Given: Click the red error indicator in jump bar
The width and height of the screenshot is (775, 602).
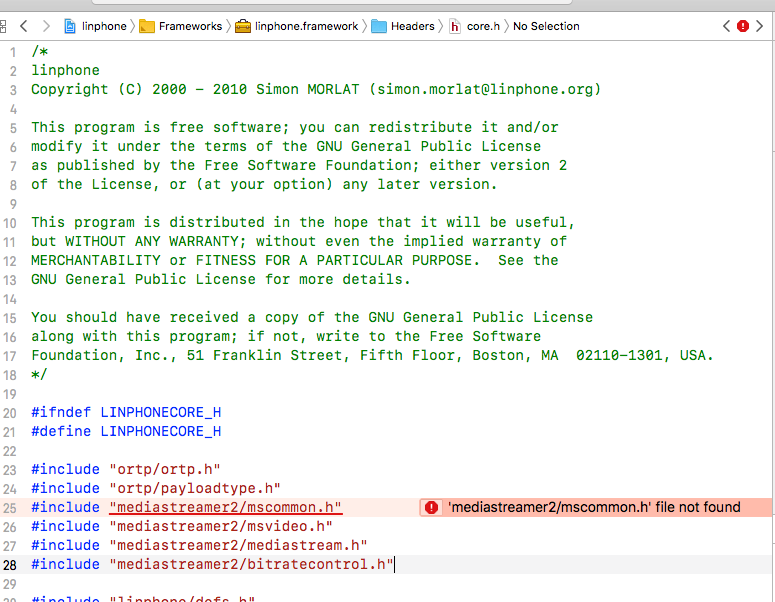Looking at the screenshot, I should click(742, 26).
